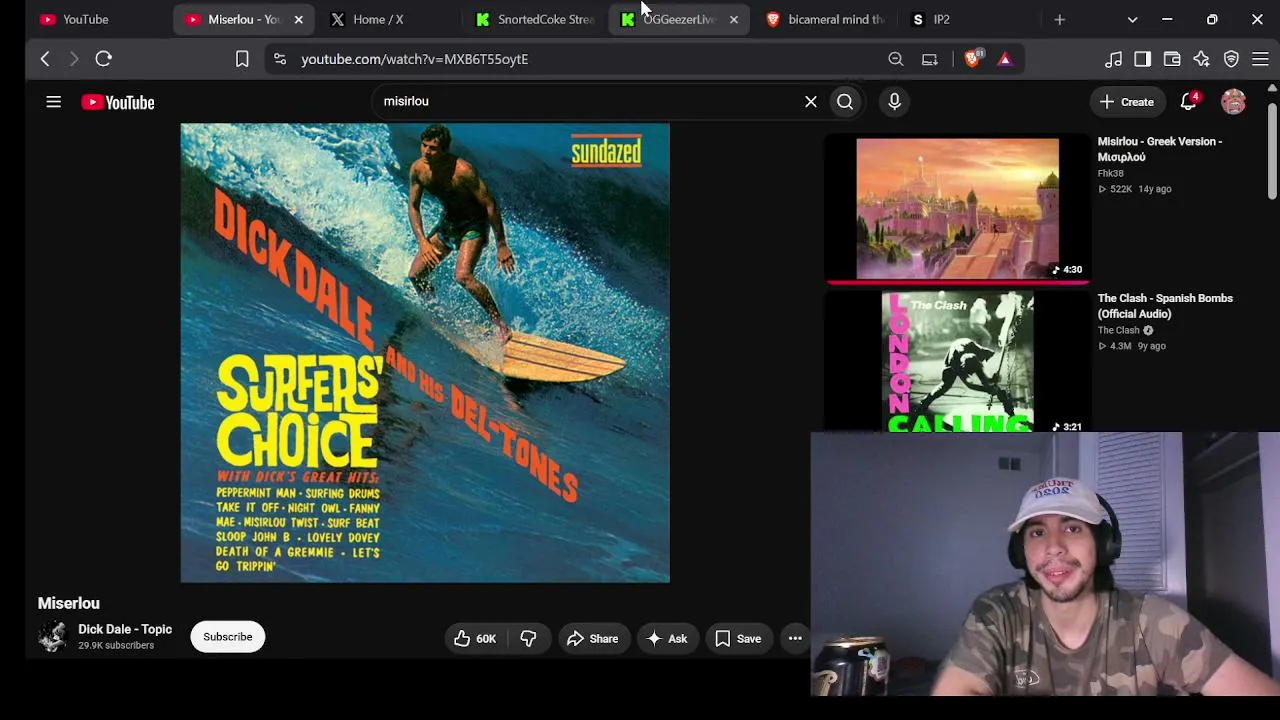
Task: Go to YouTube home via logo
Action: [118, 102]
